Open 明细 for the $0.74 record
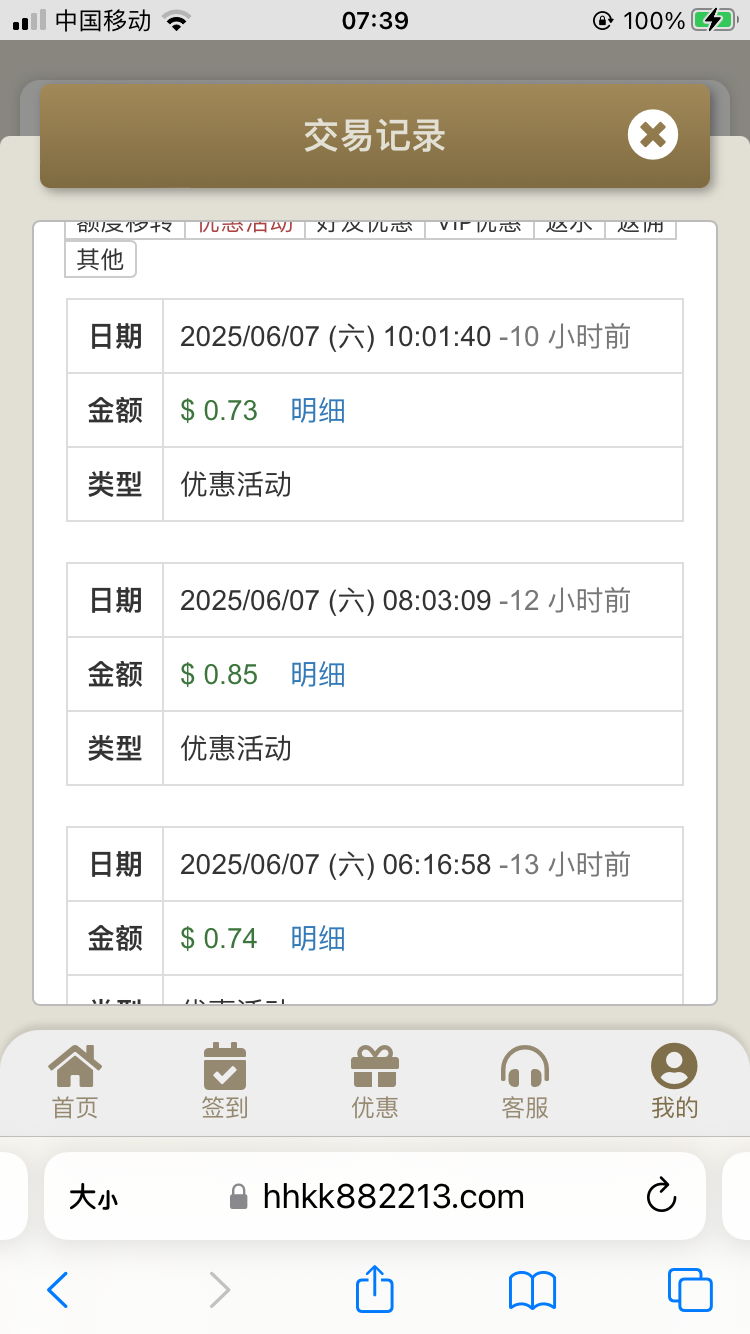This screenshot has height=1334, width=750. [x=318, y=939]
